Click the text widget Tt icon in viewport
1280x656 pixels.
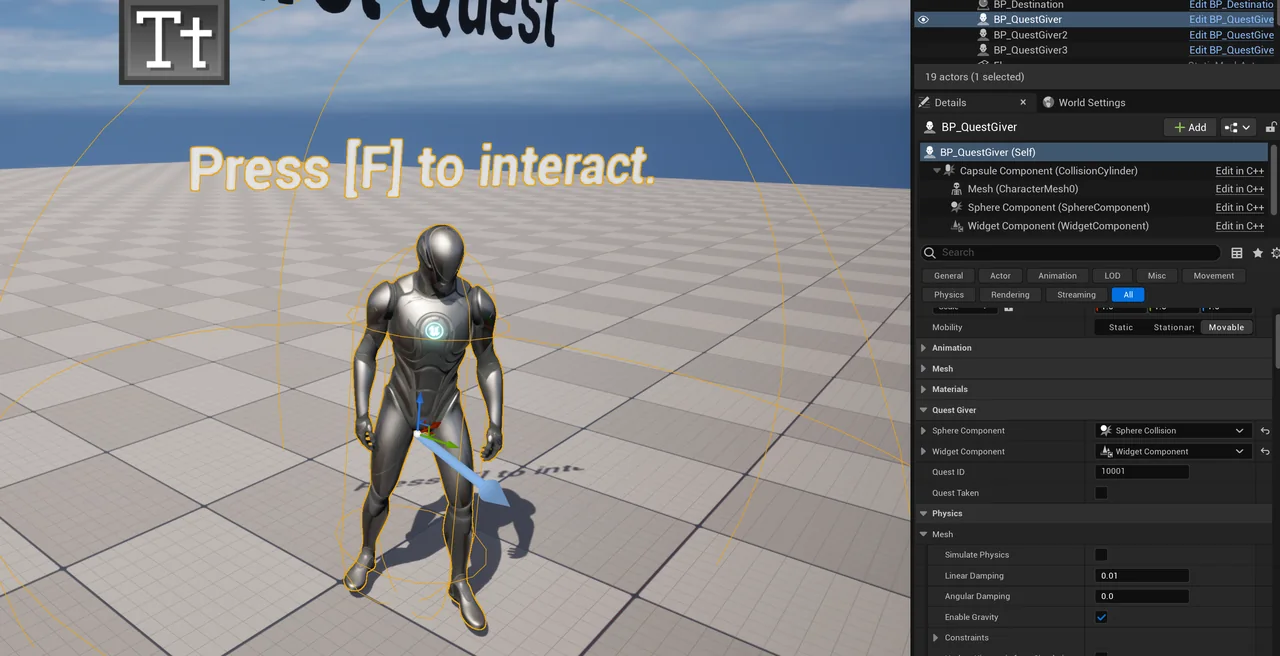(x=174, y=42)
